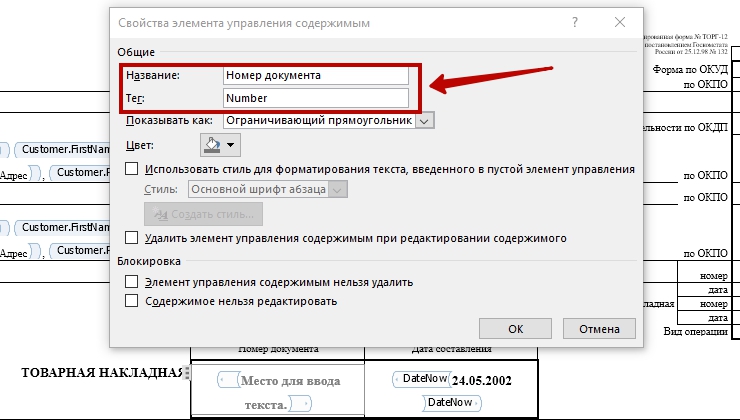Close the content control properties dialog
Image resolution: width=740 pixels, height=420 pixels.
pyautogui.click(x=620, y=22)
